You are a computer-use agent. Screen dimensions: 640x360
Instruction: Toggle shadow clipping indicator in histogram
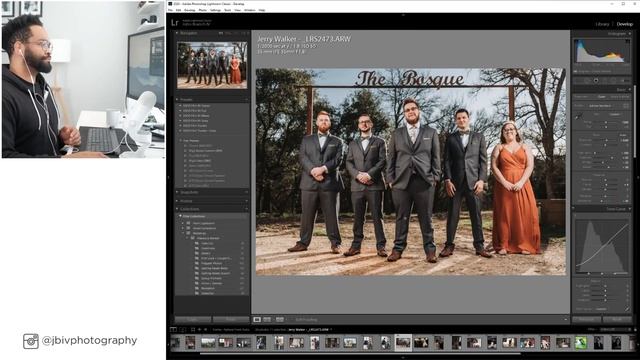(x=576, y=41)
